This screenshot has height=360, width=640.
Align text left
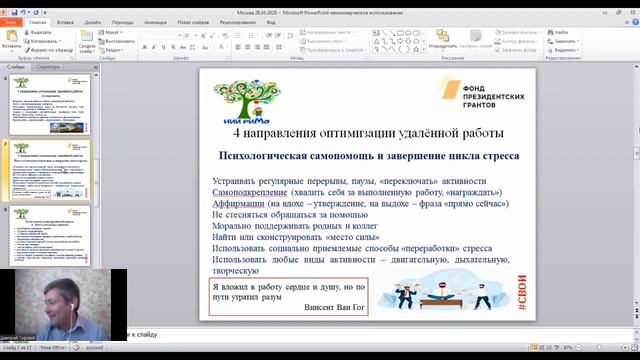click(238, 47)
